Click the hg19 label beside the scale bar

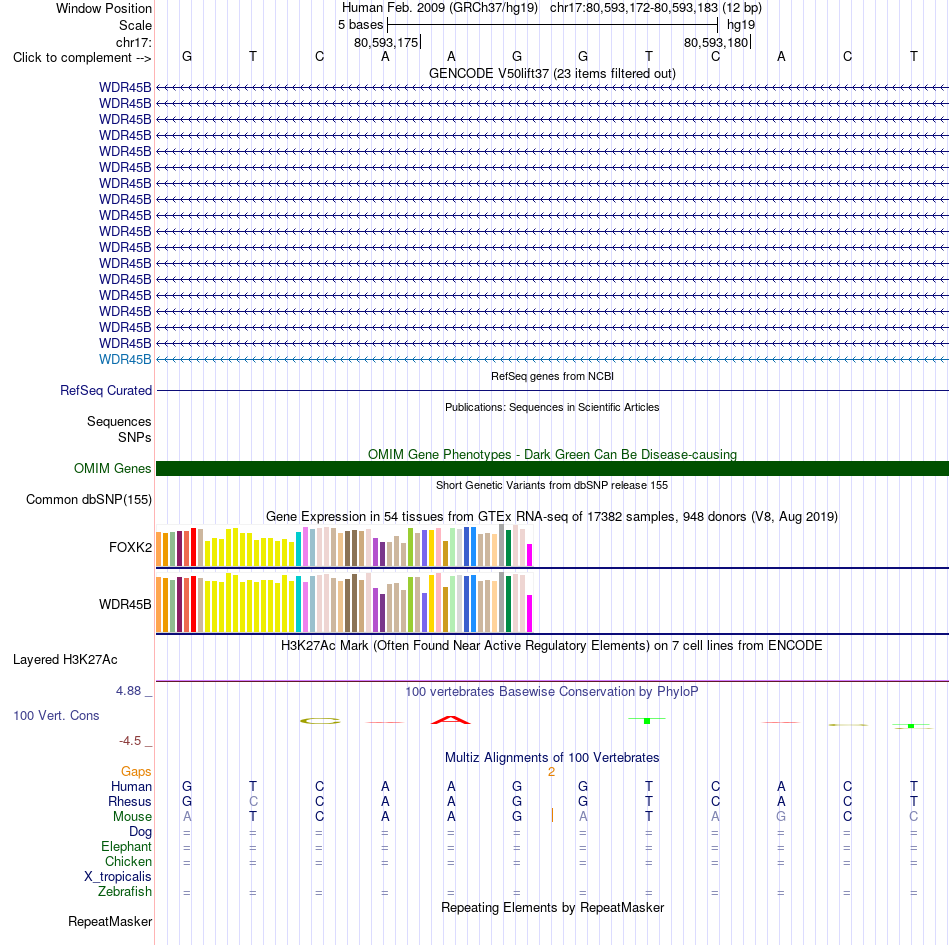741,25
